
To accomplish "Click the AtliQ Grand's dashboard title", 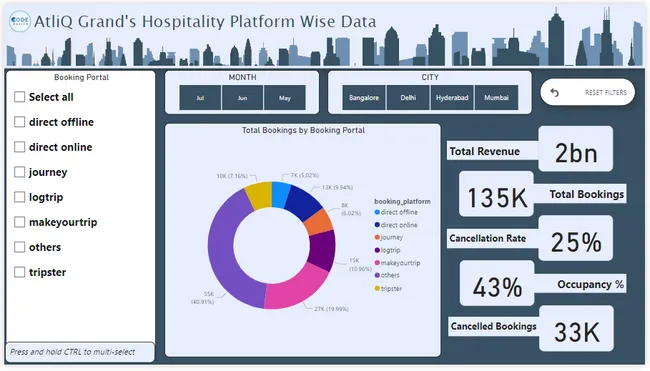I will pyautogui.click(x=205, y=21).
